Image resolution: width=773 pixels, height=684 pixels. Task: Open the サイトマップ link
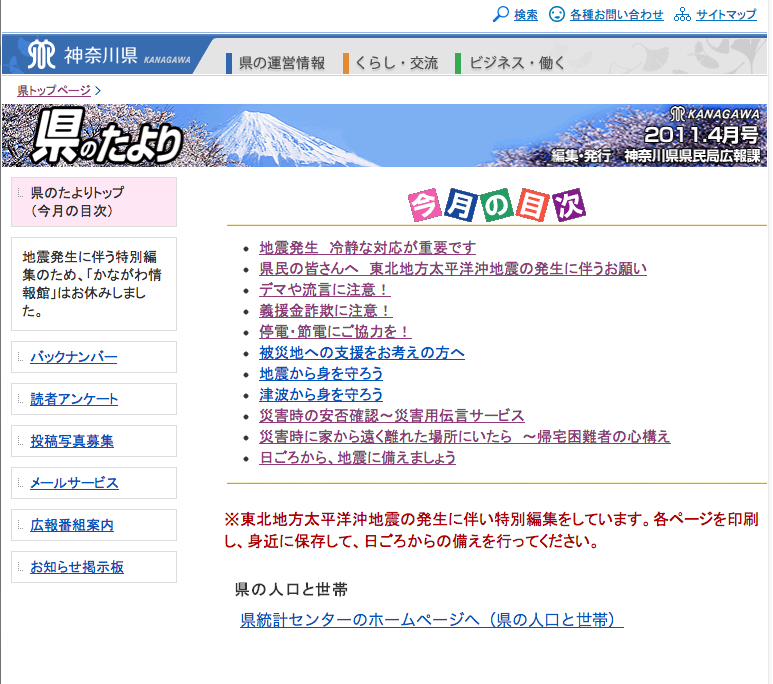coord(726,15)
